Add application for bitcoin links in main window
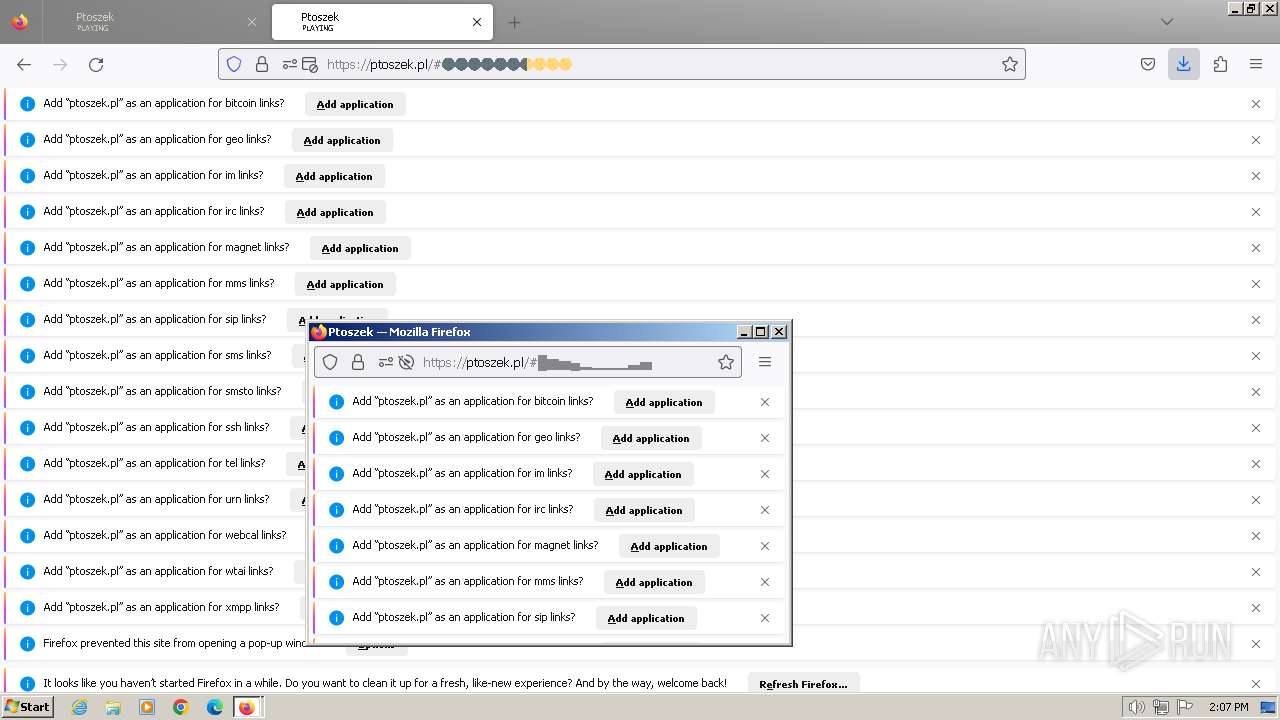 click(x=355, y=104)
